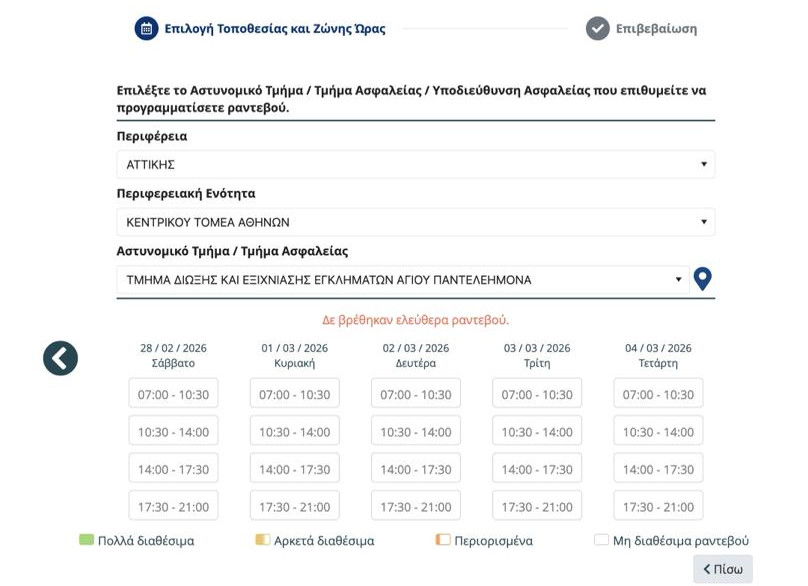Click the orange Περιορισμένα legend swatch
The height and width of the screenshot is (586, 808).
pyautogui.click(x=442, y=540)
